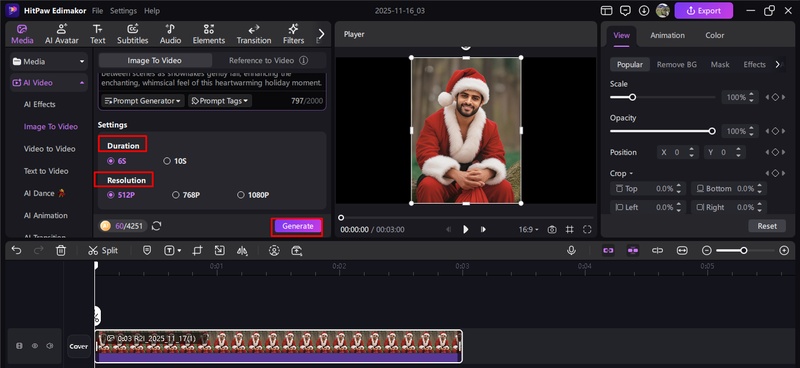Show more toolbar tabs with the right arrow
The height and width of the screenshot is (368, 800).
coord(321,34)
